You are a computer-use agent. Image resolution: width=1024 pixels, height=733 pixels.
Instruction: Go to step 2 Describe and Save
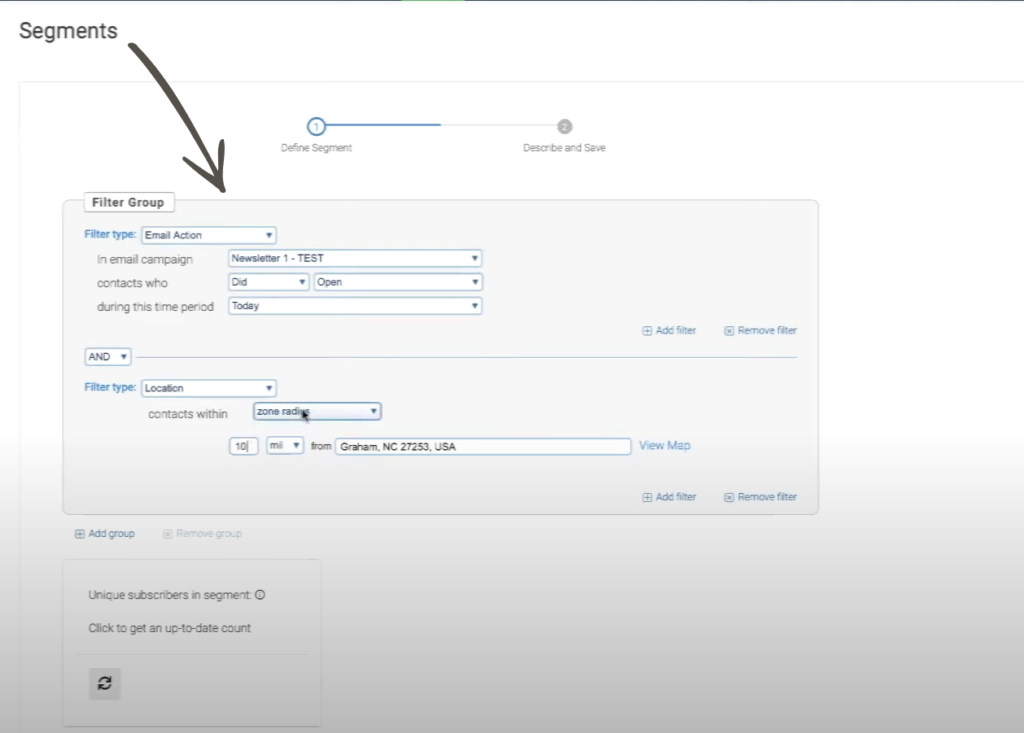564,127
